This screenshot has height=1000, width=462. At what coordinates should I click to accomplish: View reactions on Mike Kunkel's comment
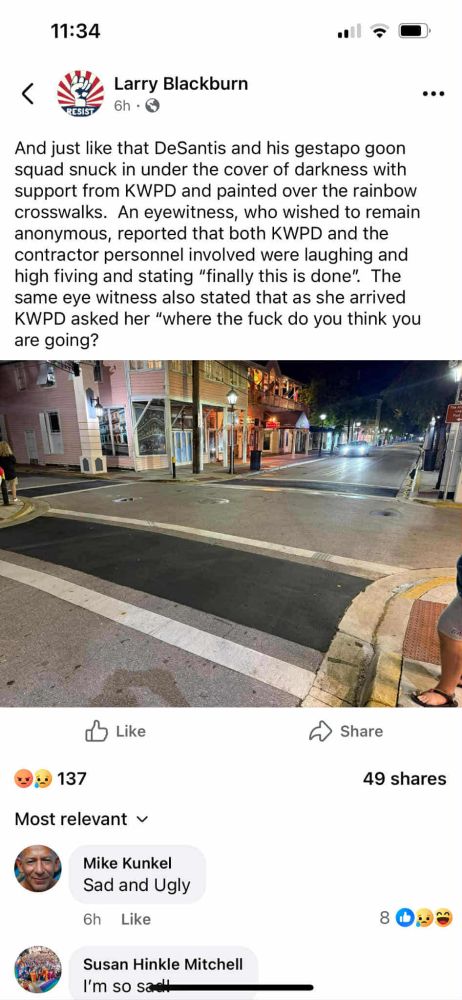(416, 918)
